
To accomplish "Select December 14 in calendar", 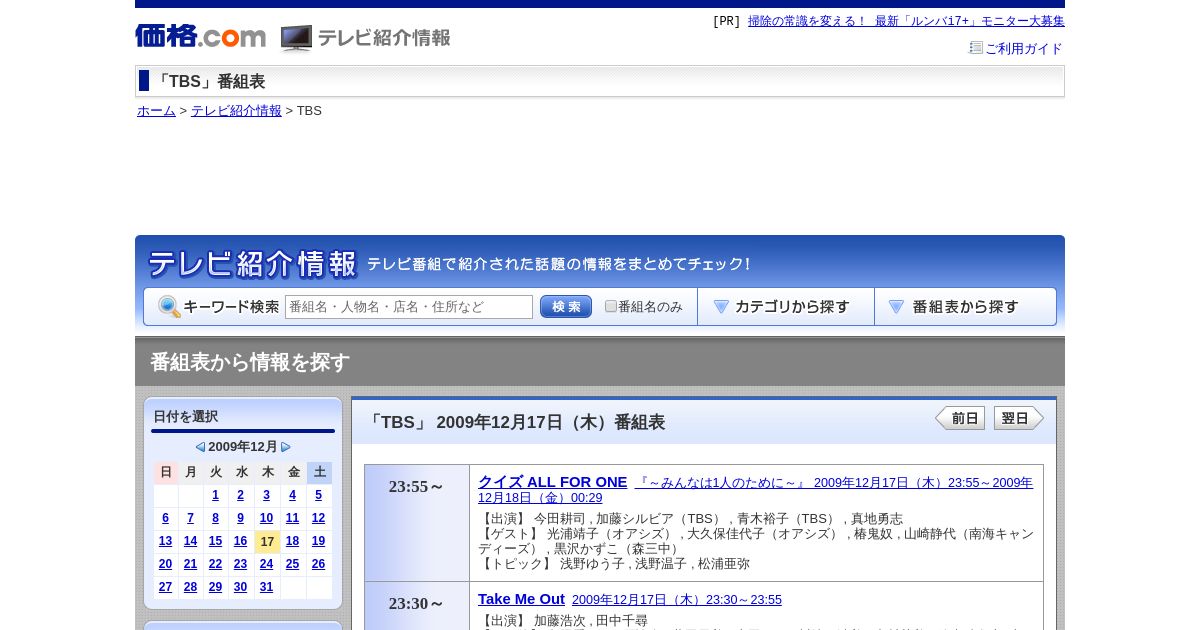I will 190,541.
